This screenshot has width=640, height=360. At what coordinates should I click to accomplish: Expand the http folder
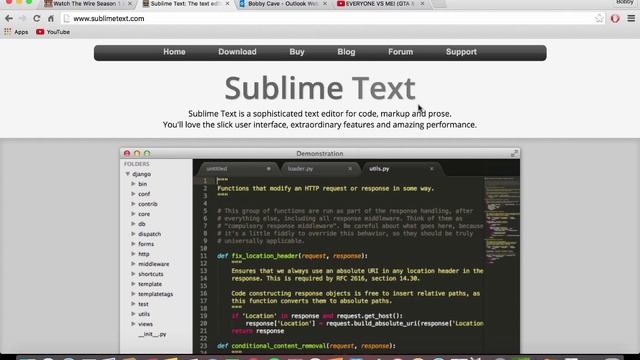coord(133,254)
